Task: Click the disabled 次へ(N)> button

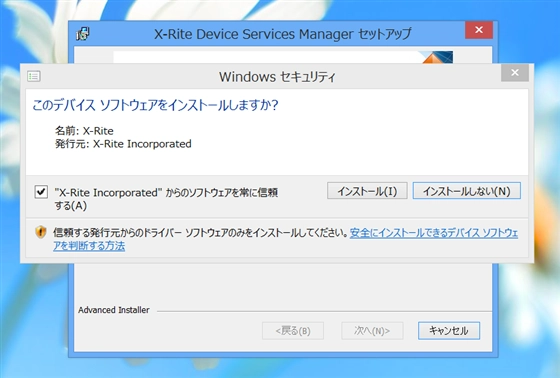Action: point(372,331)
